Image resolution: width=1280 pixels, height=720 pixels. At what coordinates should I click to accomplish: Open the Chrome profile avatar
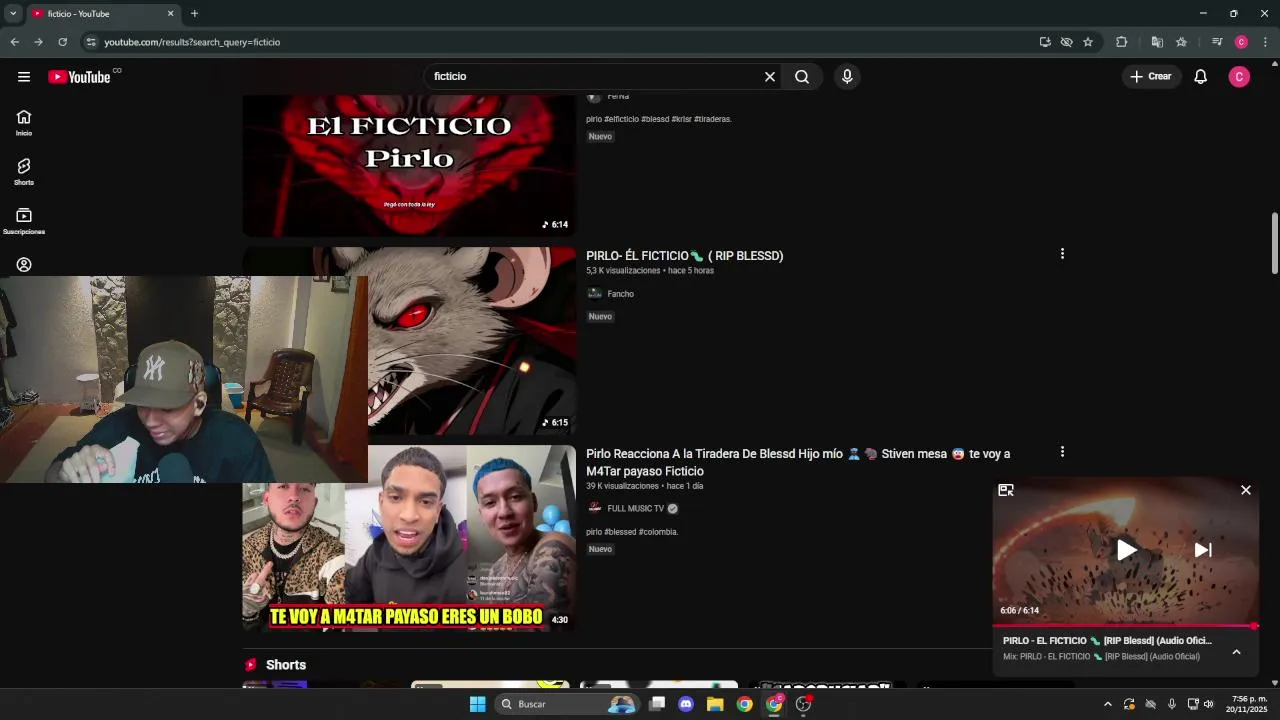(1241, 42)
